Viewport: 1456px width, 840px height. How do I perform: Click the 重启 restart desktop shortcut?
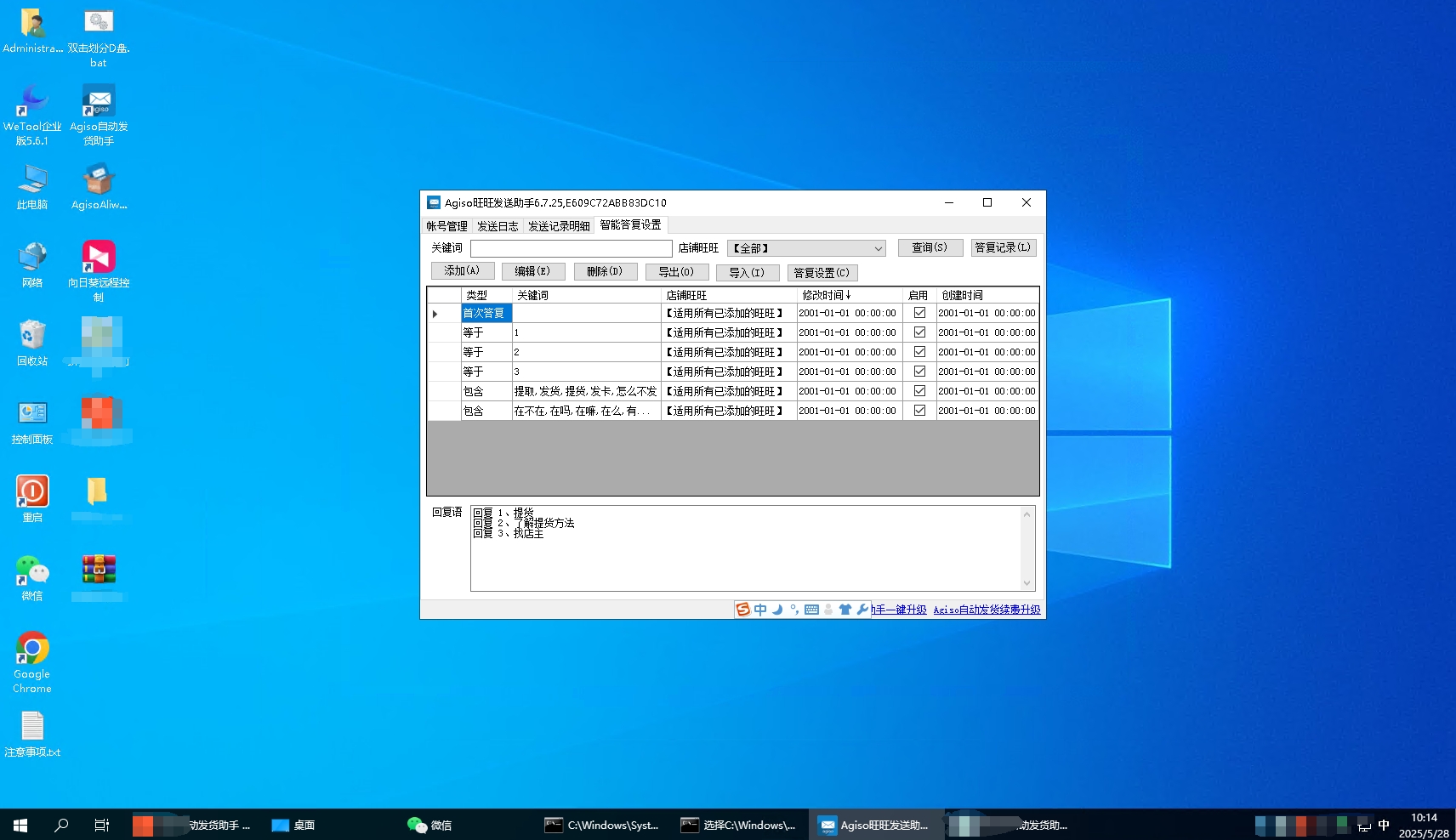[32, 499]
